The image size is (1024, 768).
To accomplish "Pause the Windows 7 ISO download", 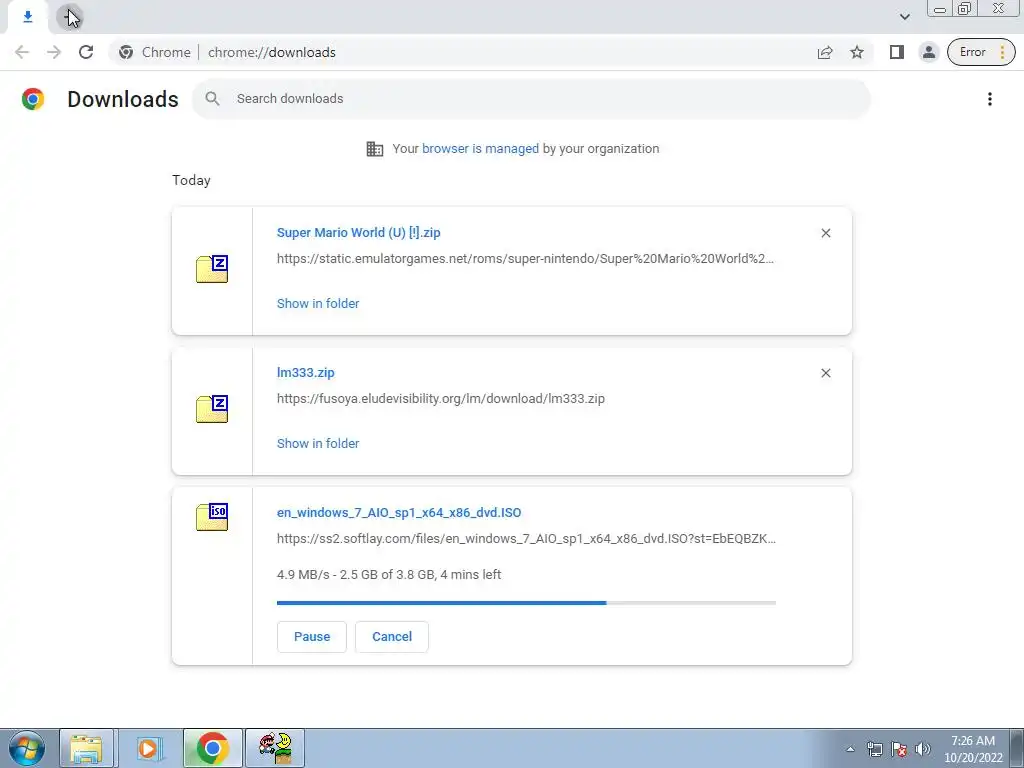I will [x=312, y=637].
